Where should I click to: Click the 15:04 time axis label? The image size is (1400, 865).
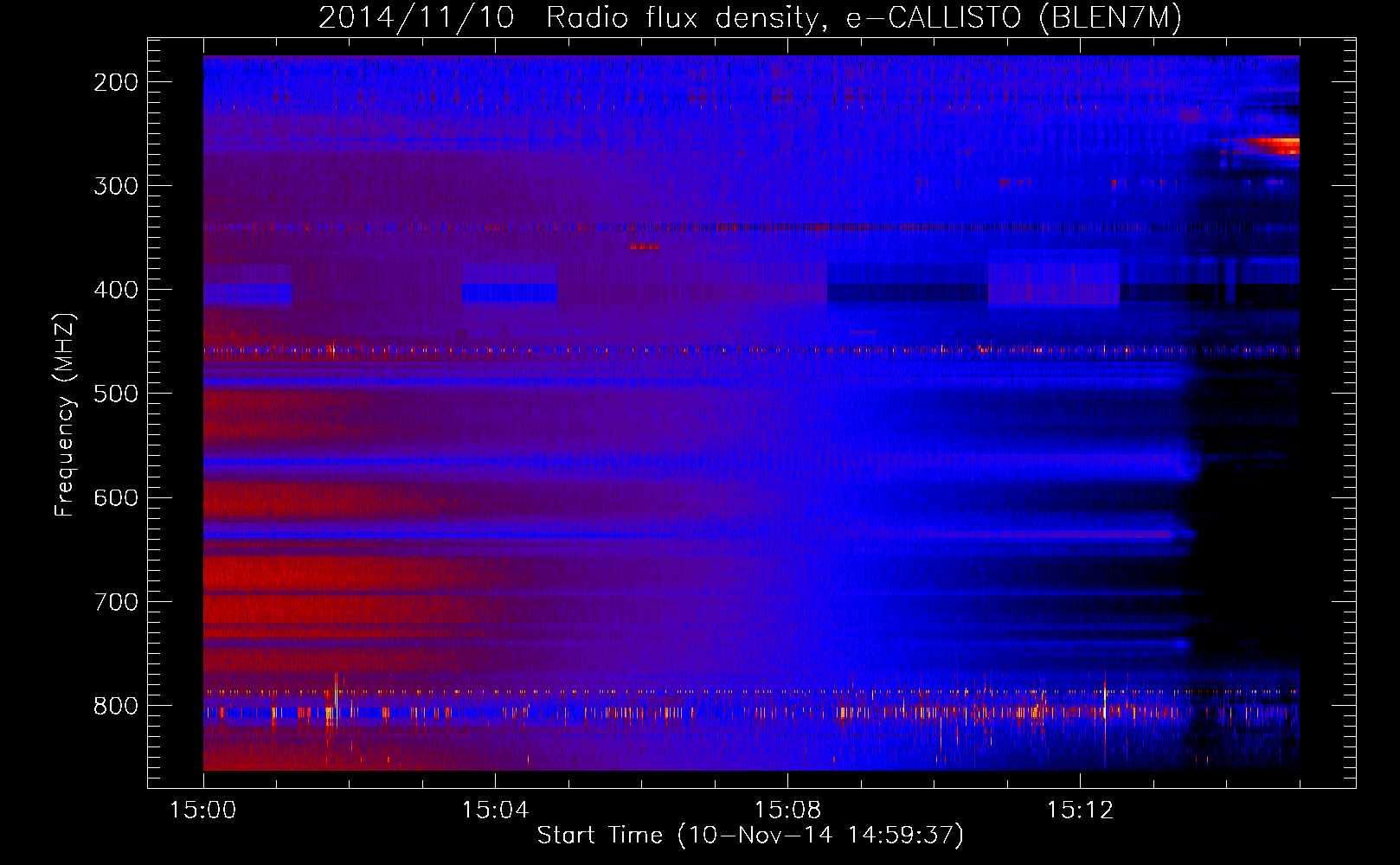(495, 810)
